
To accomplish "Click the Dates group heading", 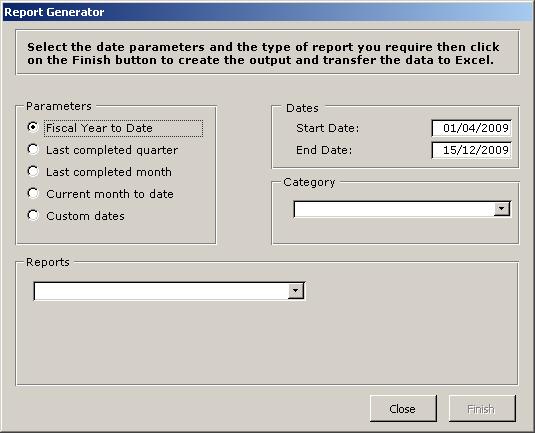I will (302, 108).
